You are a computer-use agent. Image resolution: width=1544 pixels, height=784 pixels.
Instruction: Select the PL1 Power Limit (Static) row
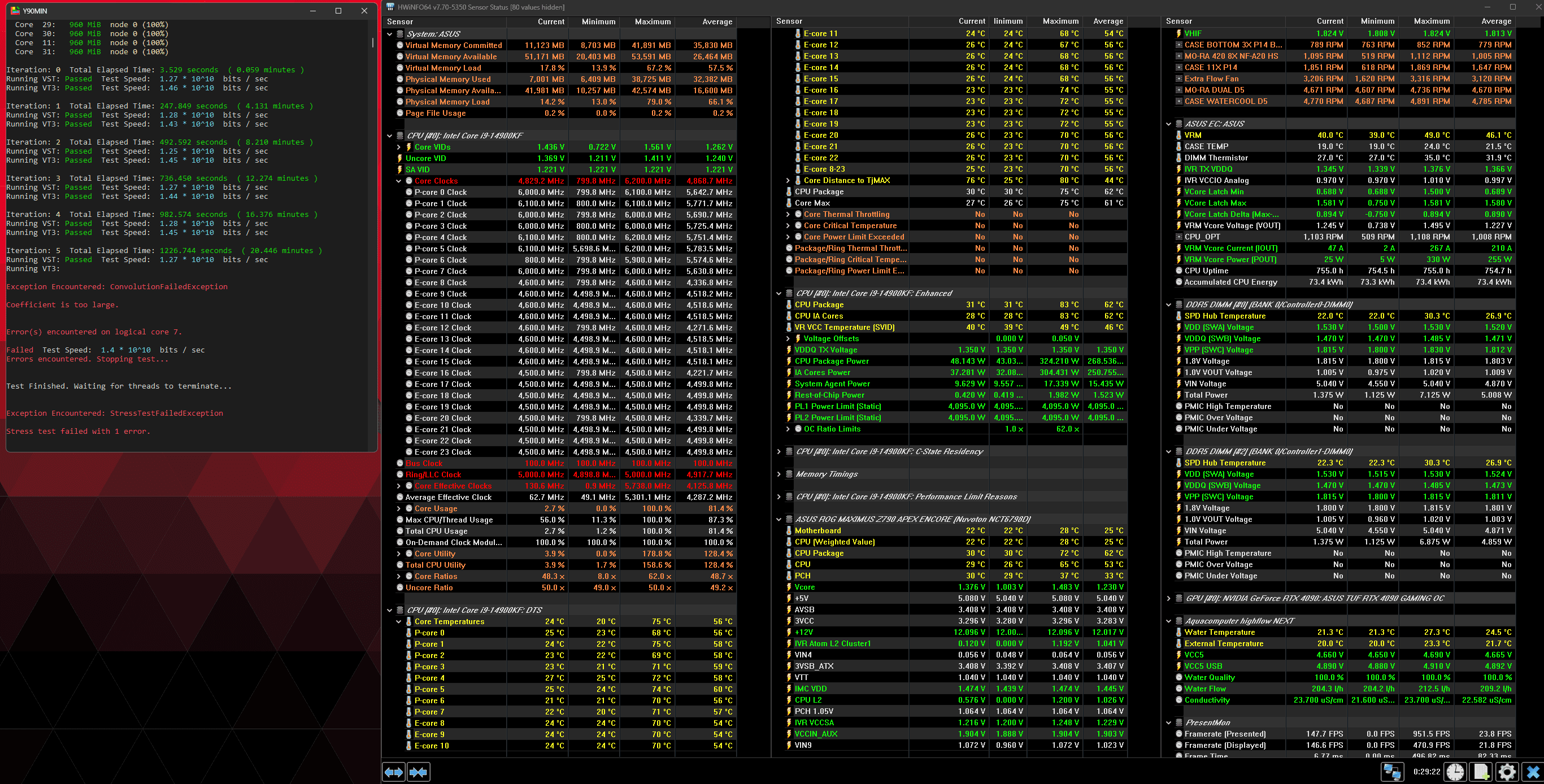click(955, 406)
